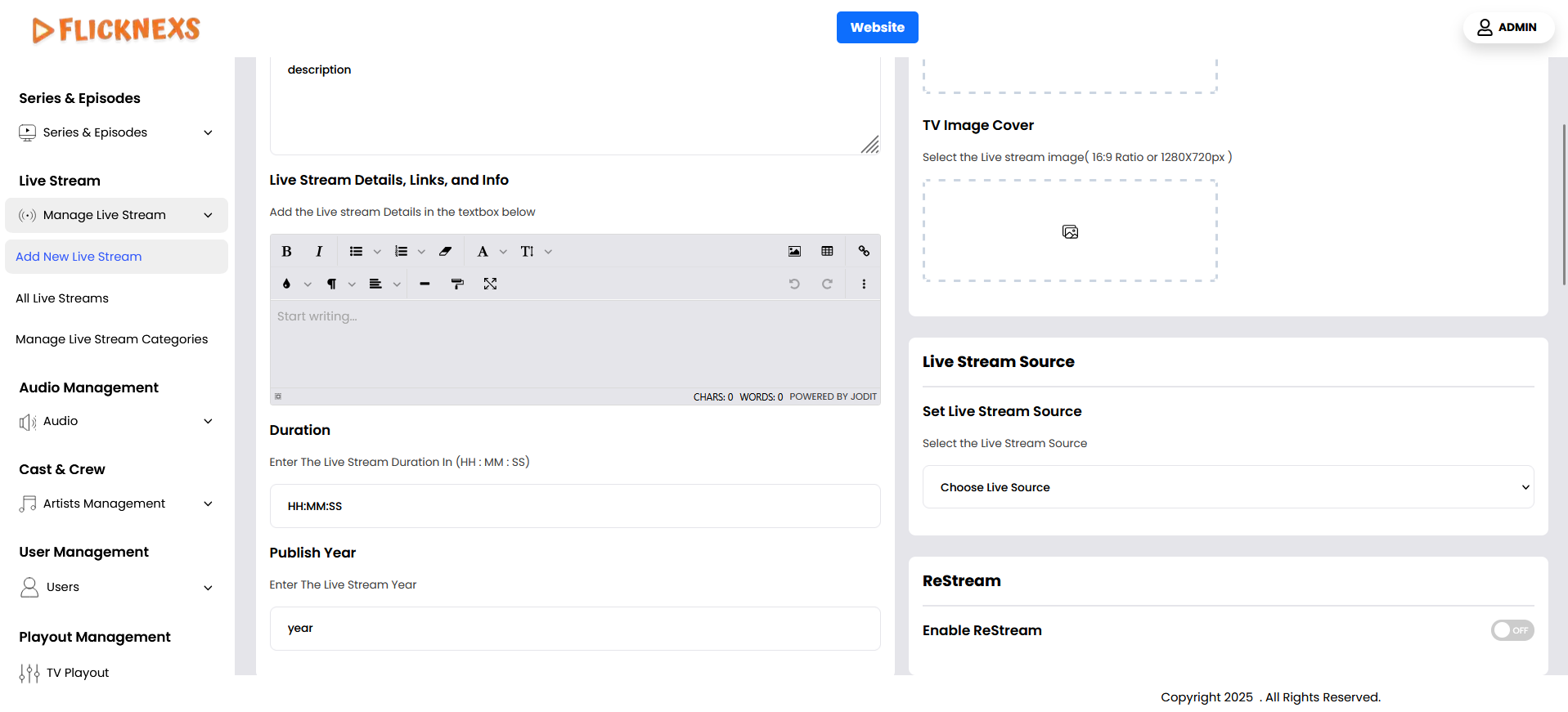This screenshot has width=1568, height=712.
Task: Click the HH:MM:SS duration input field
Action: pos(574,506)
